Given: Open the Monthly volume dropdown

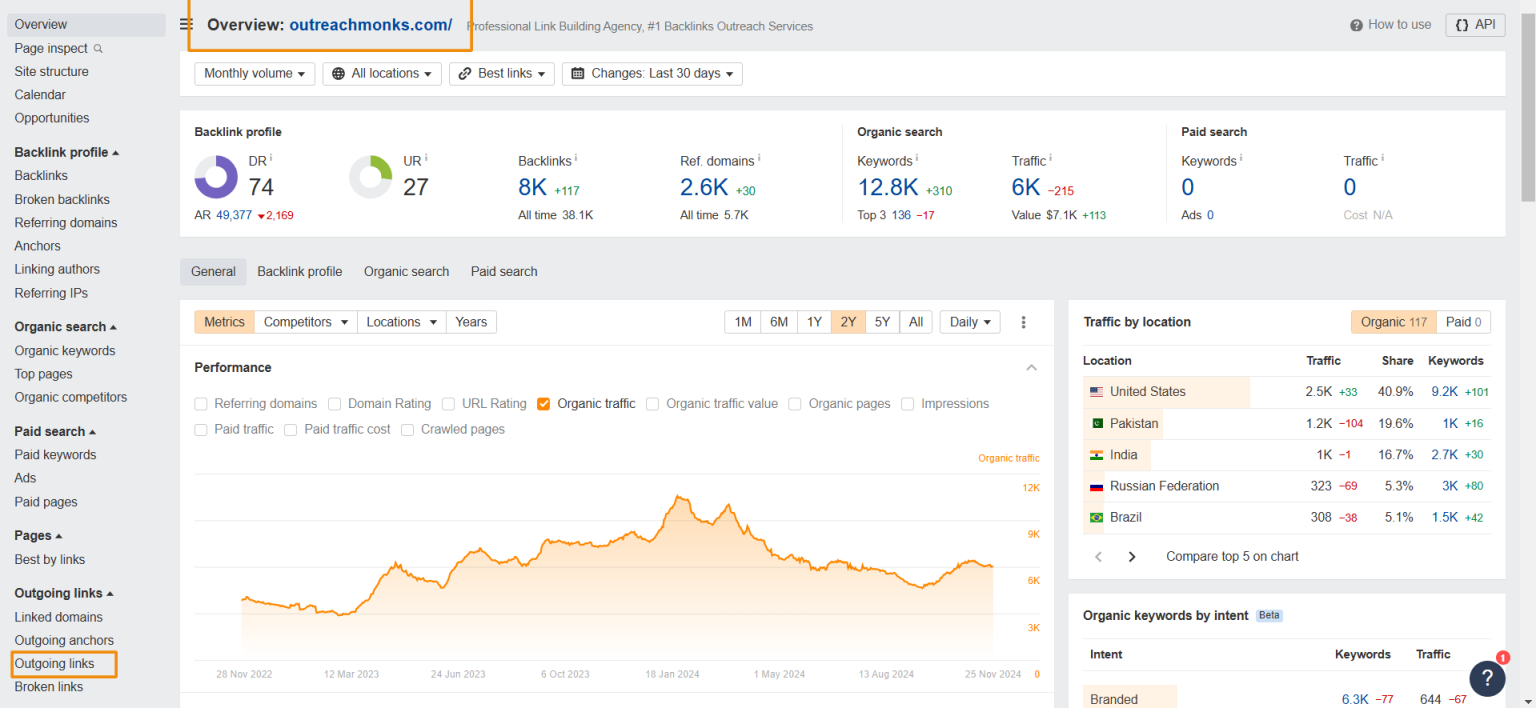Looking at the screenshot, I should click(x=254, y=74).
